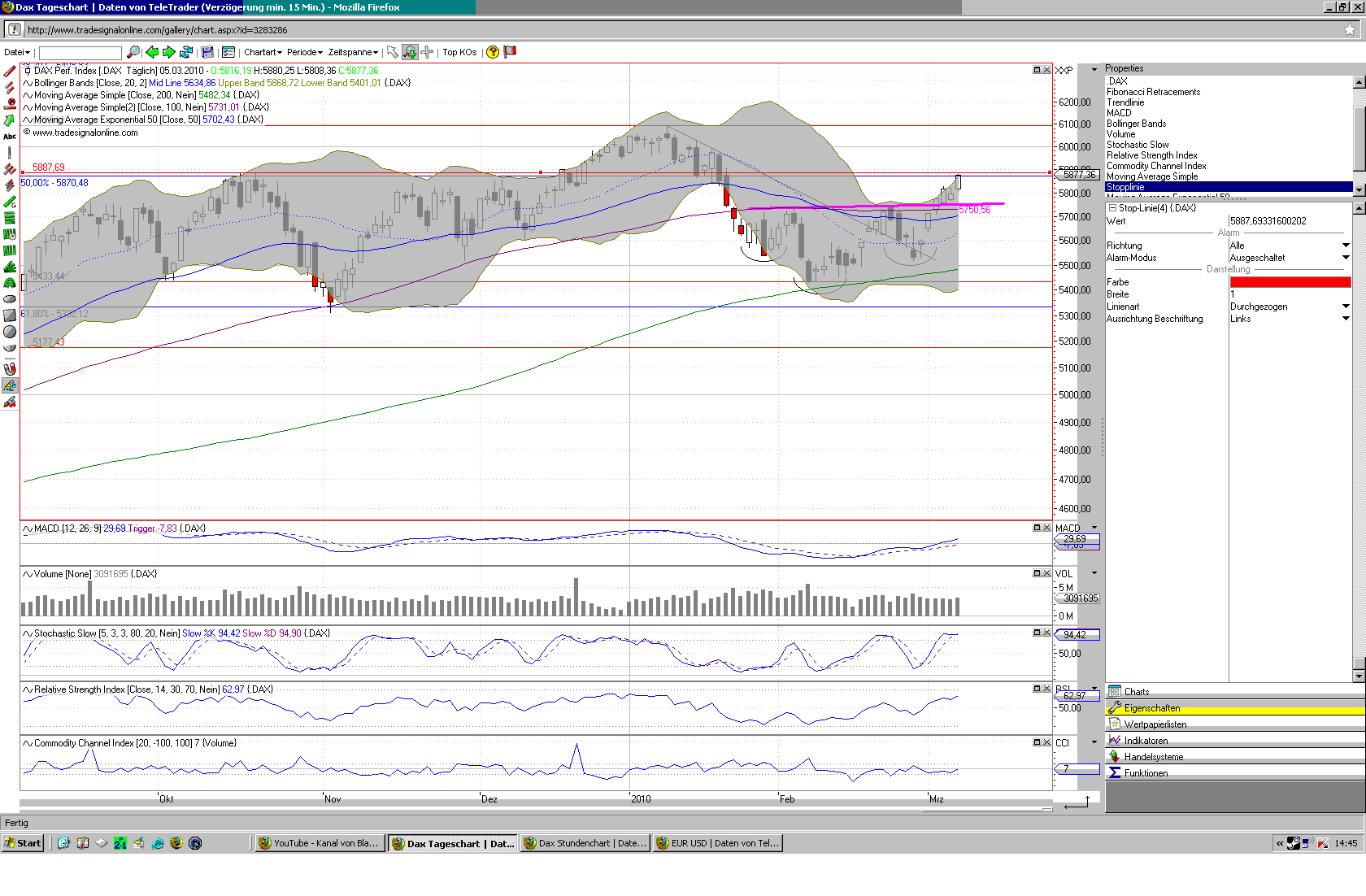
Task: Click the Top KOs button
Action: (459, 52)
